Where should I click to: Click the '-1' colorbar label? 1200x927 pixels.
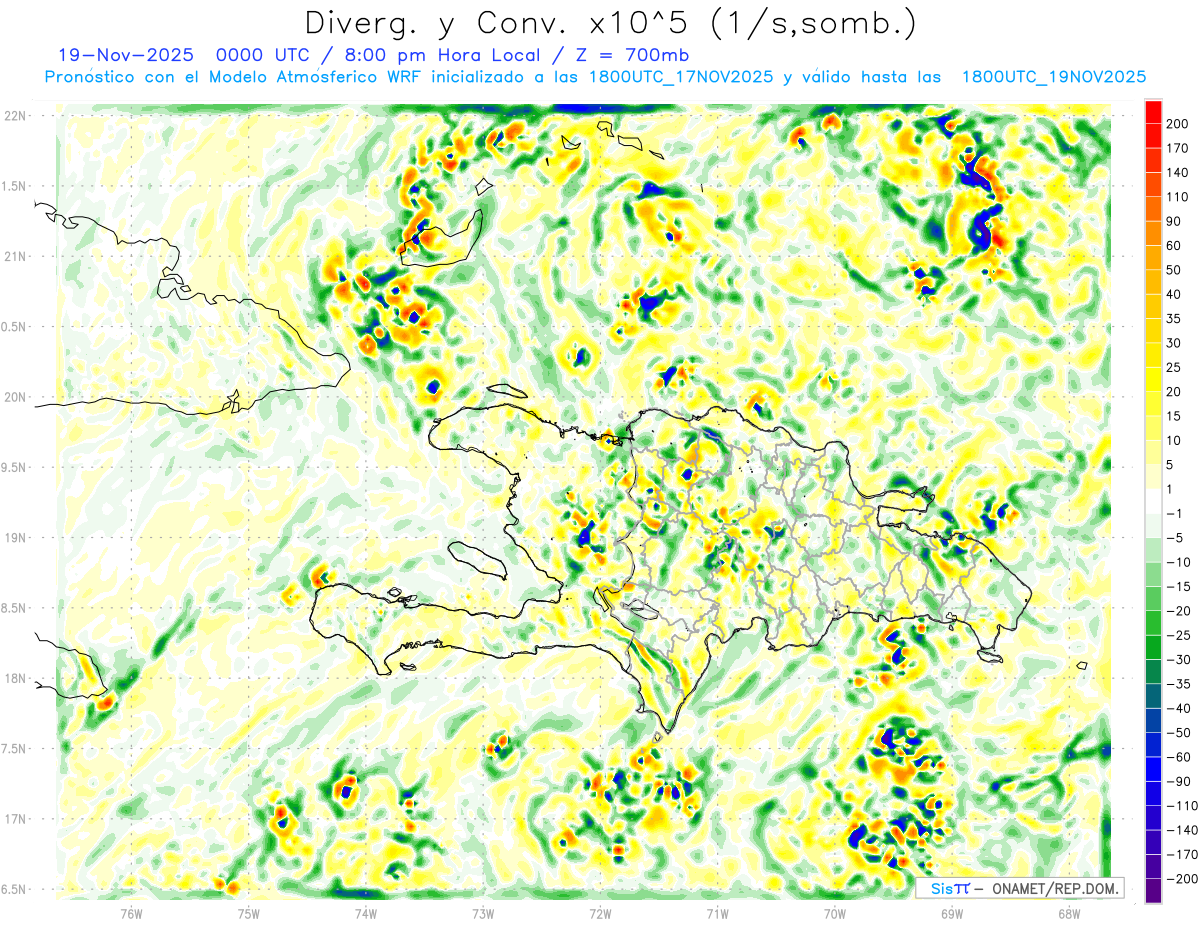coord(1176,513)
